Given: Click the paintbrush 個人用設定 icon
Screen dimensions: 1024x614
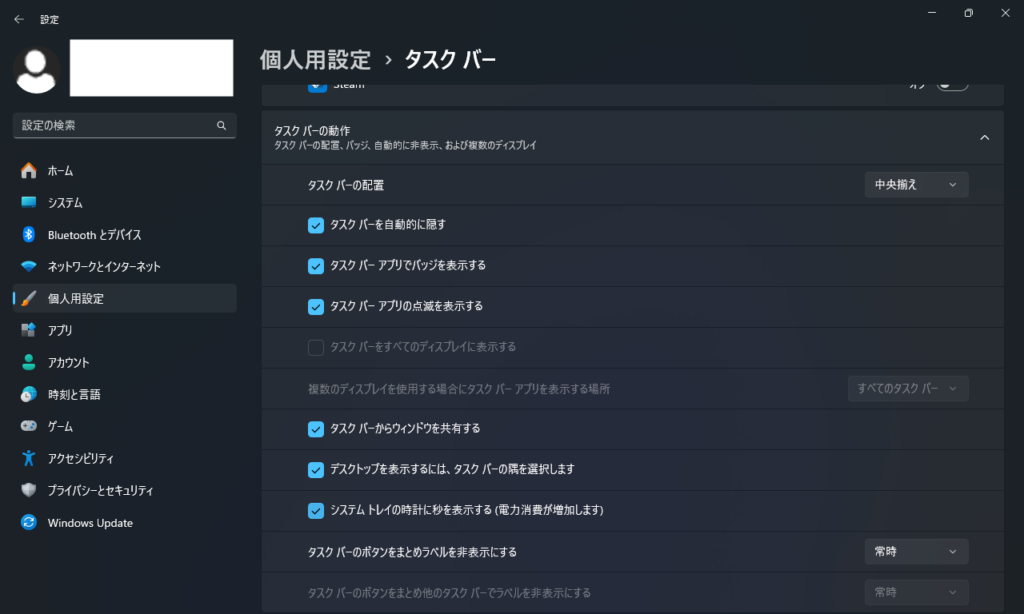Looking at the screenshot, I should [29, 299].
